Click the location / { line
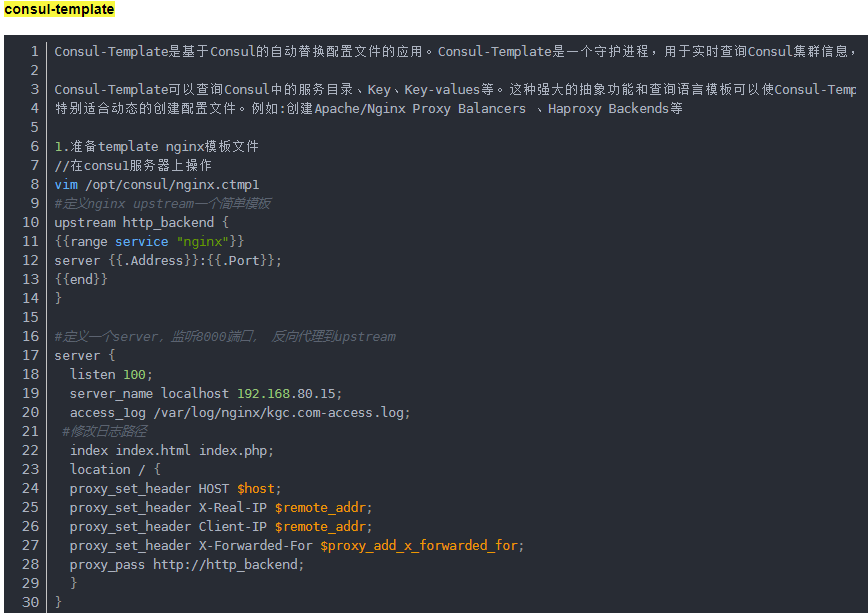The height and width of the screenshot is (613, 868). pyautogui.click(x=115, y=470)
